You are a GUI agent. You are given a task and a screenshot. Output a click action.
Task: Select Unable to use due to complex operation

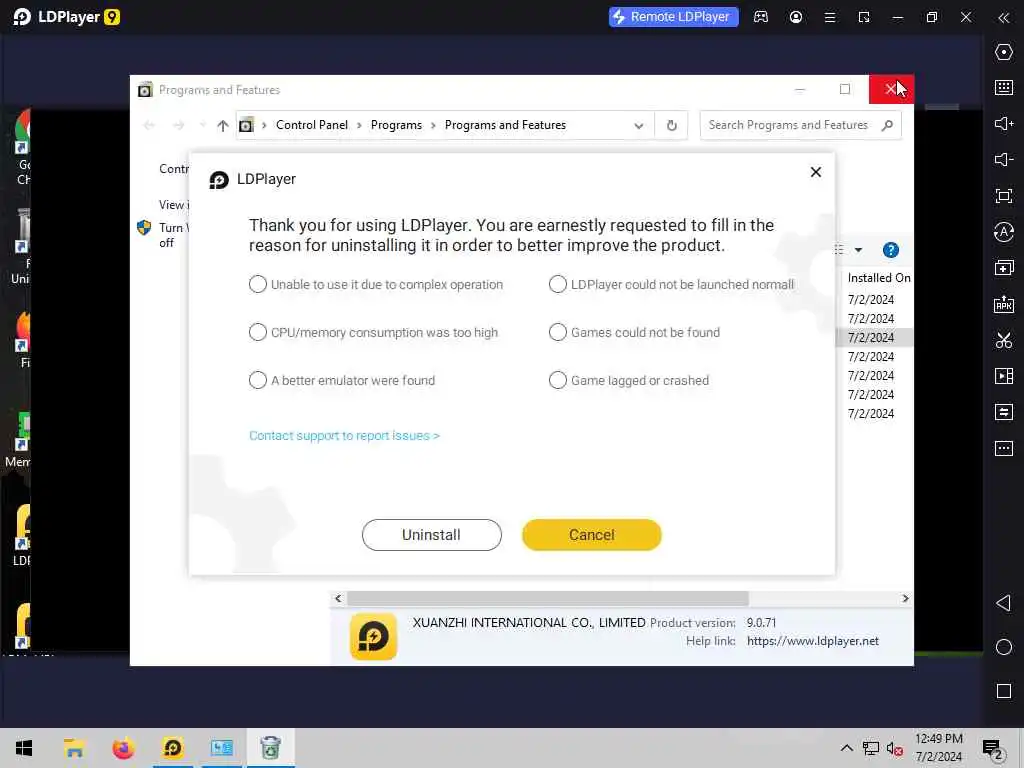(x=376, y=284)
